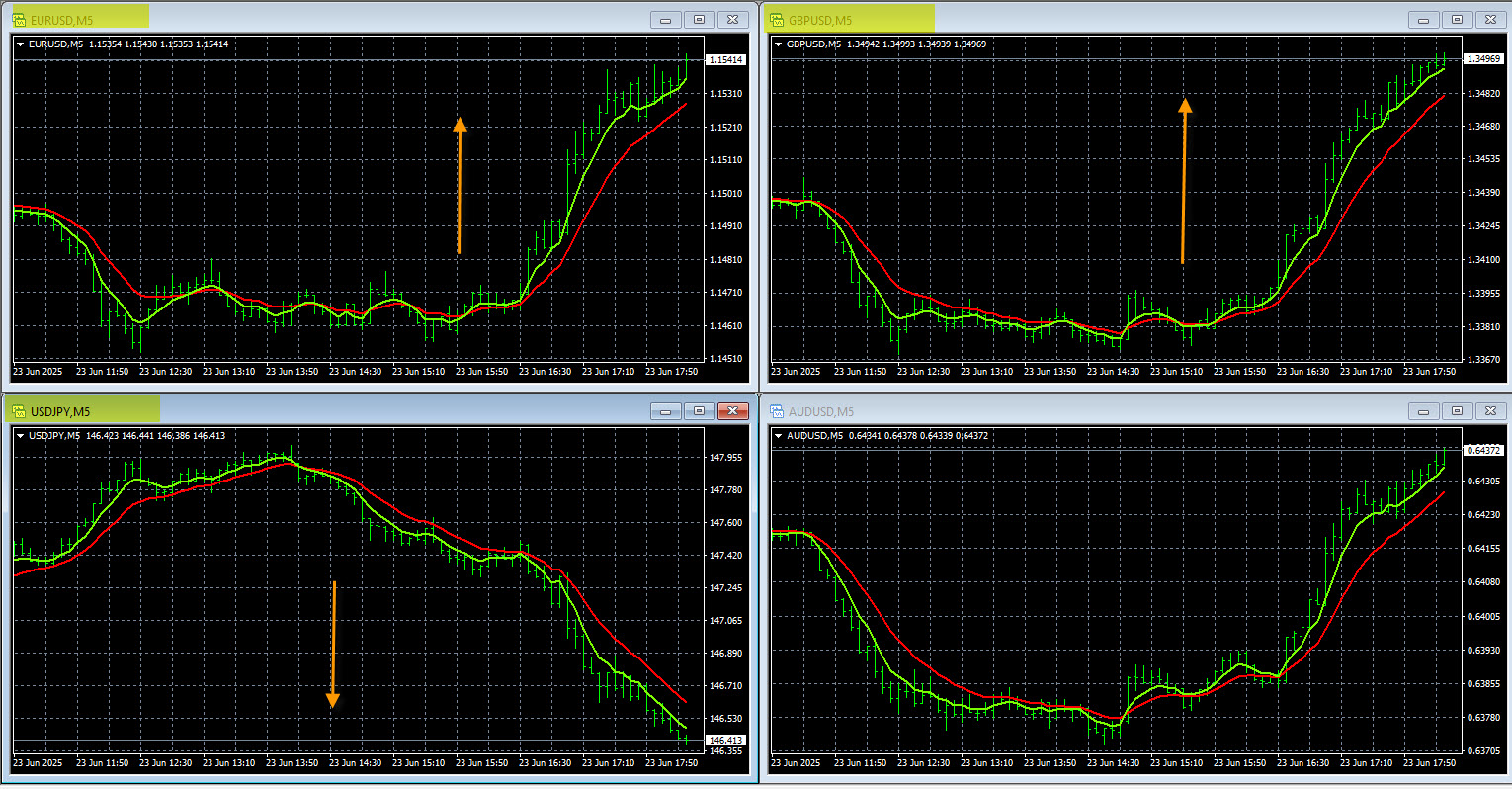
Task: Expand the GBPUSD,M5 chart header triangle
Action: pos(779,44)
